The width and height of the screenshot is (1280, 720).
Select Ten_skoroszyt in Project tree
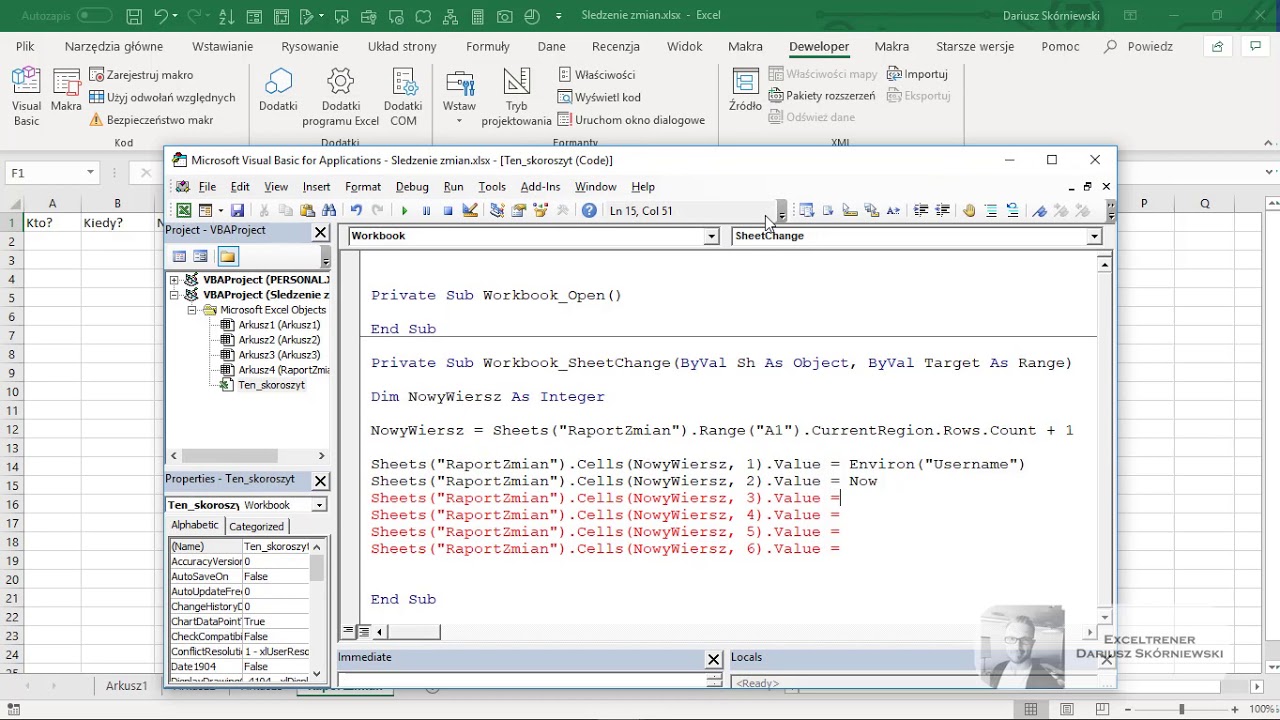tap(262, 385)
